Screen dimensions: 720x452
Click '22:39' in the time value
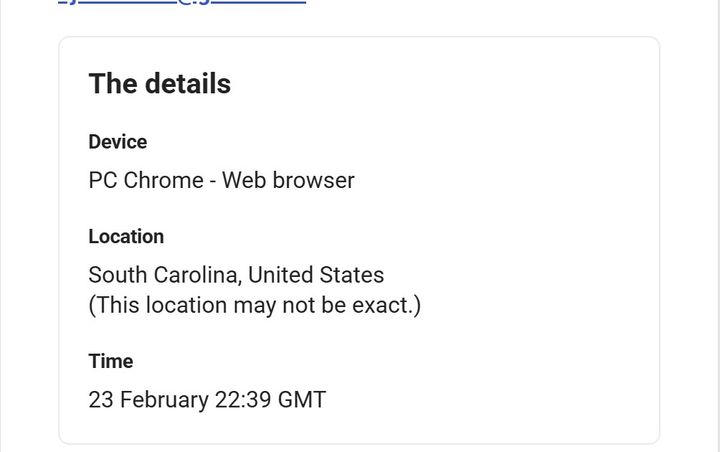click(x=242, y=399)
